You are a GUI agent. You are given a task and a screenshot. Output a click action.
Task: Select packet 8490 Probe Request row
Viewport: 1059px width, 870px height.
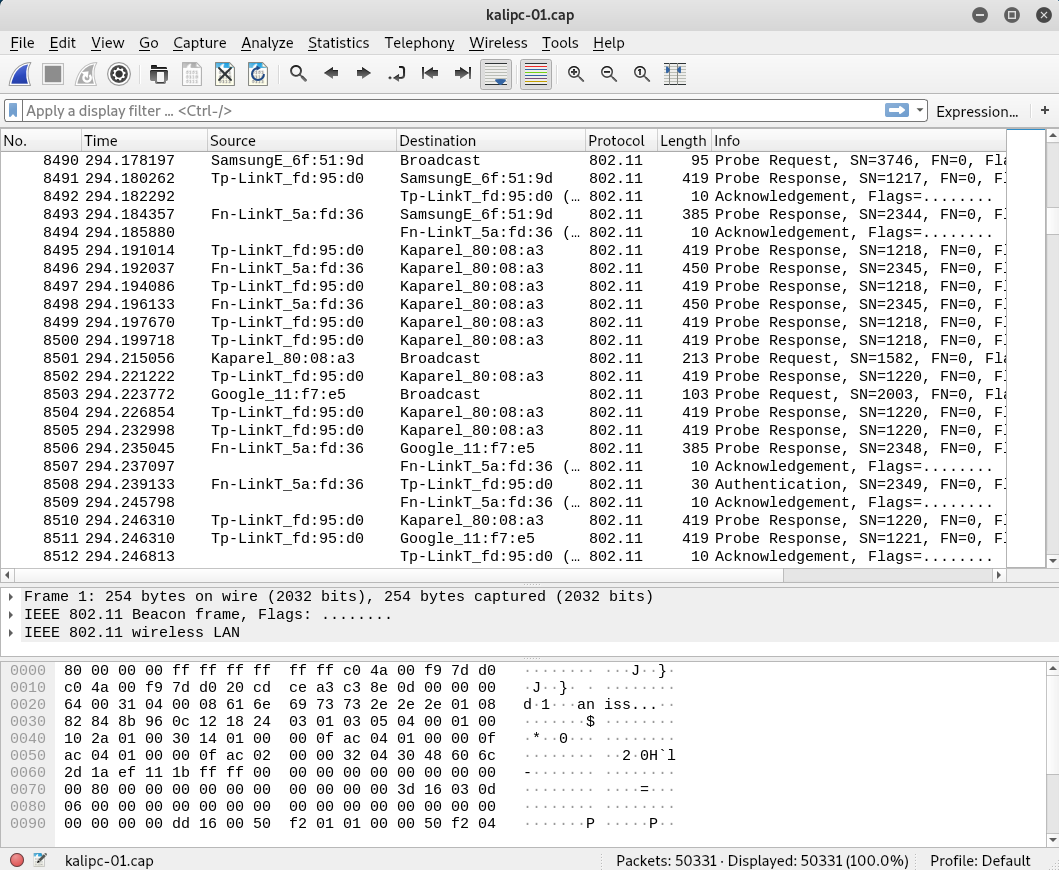click(503, 160)
